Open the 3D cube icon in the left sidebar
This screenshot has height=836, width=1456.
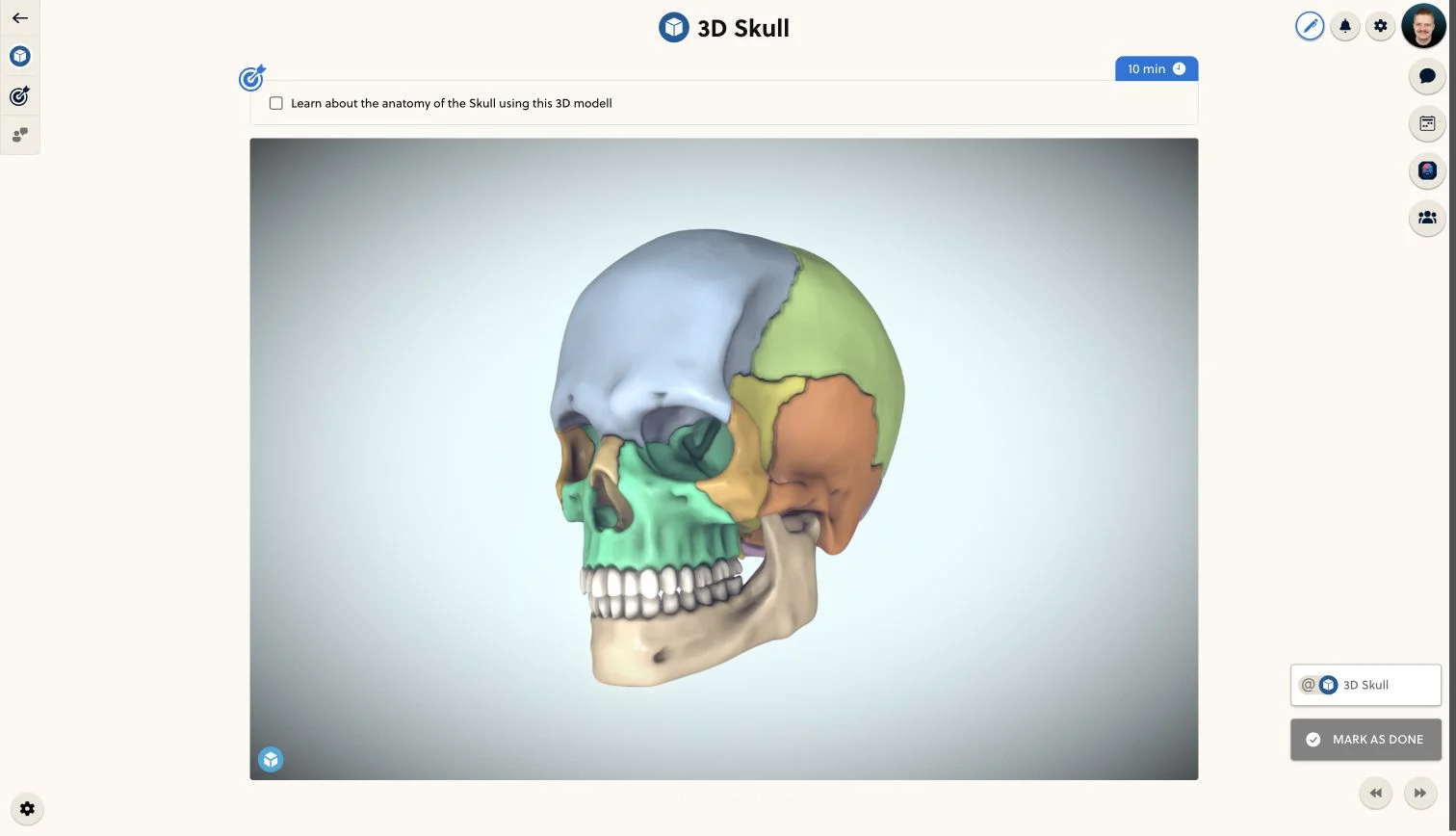click(20, 56)
